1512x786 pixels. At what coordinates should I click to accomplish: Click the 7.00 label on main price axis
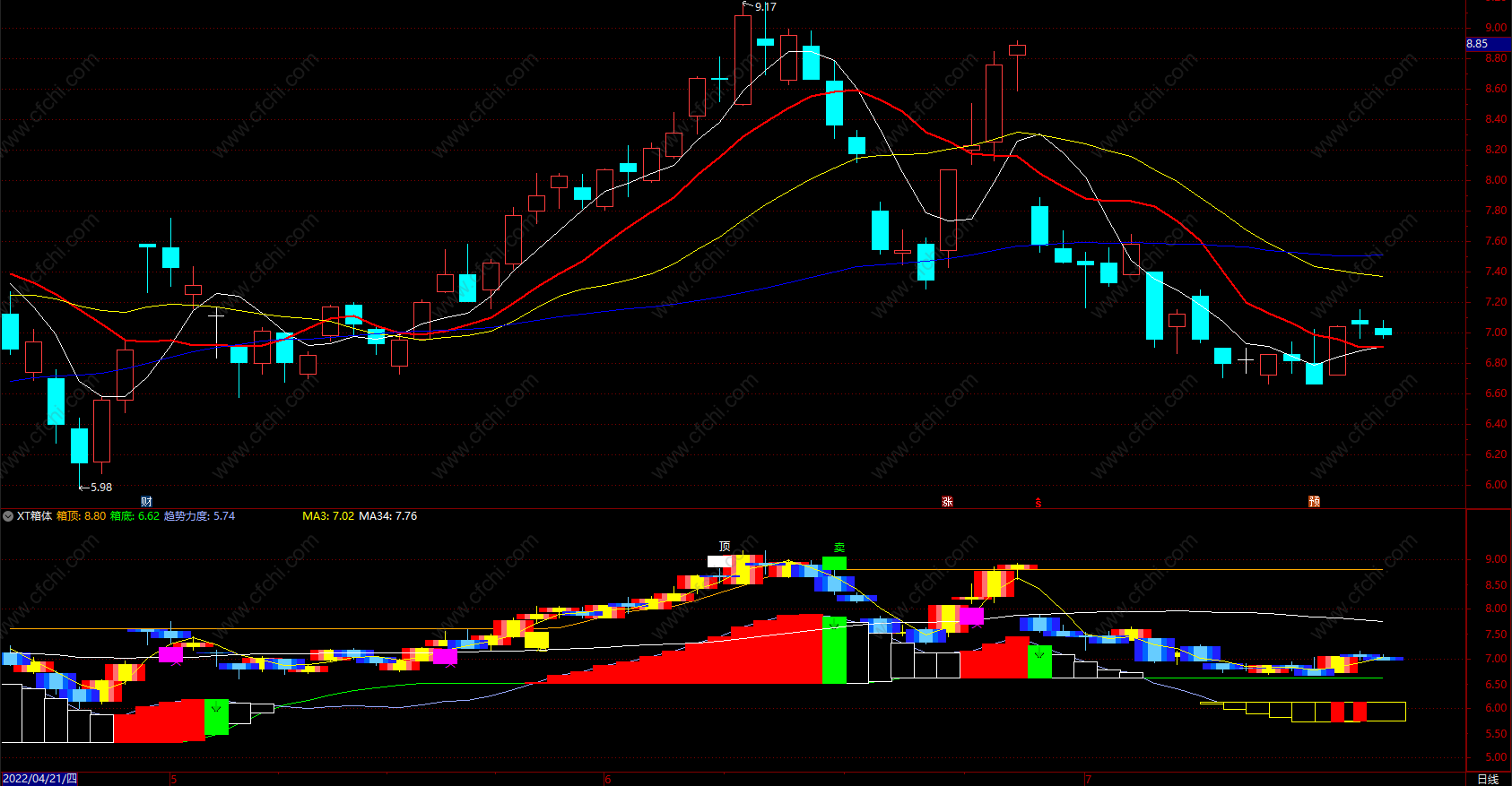click(x=1496, y=333)
